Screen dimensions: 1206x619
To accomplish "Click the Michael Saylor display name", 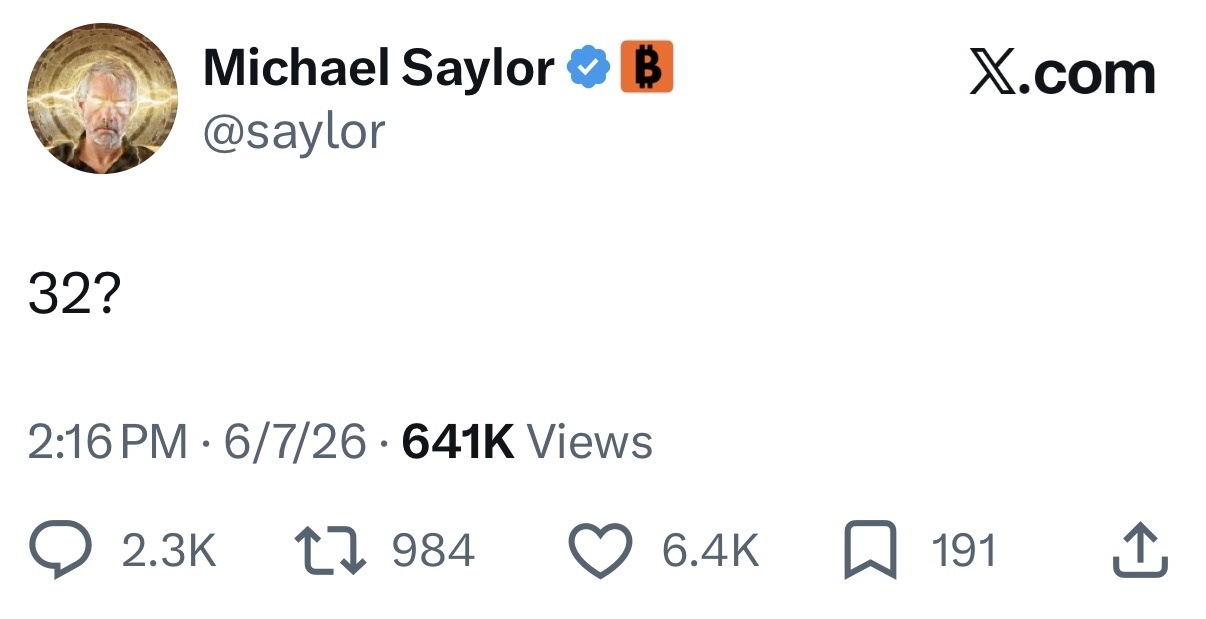I will click(379, 68).
